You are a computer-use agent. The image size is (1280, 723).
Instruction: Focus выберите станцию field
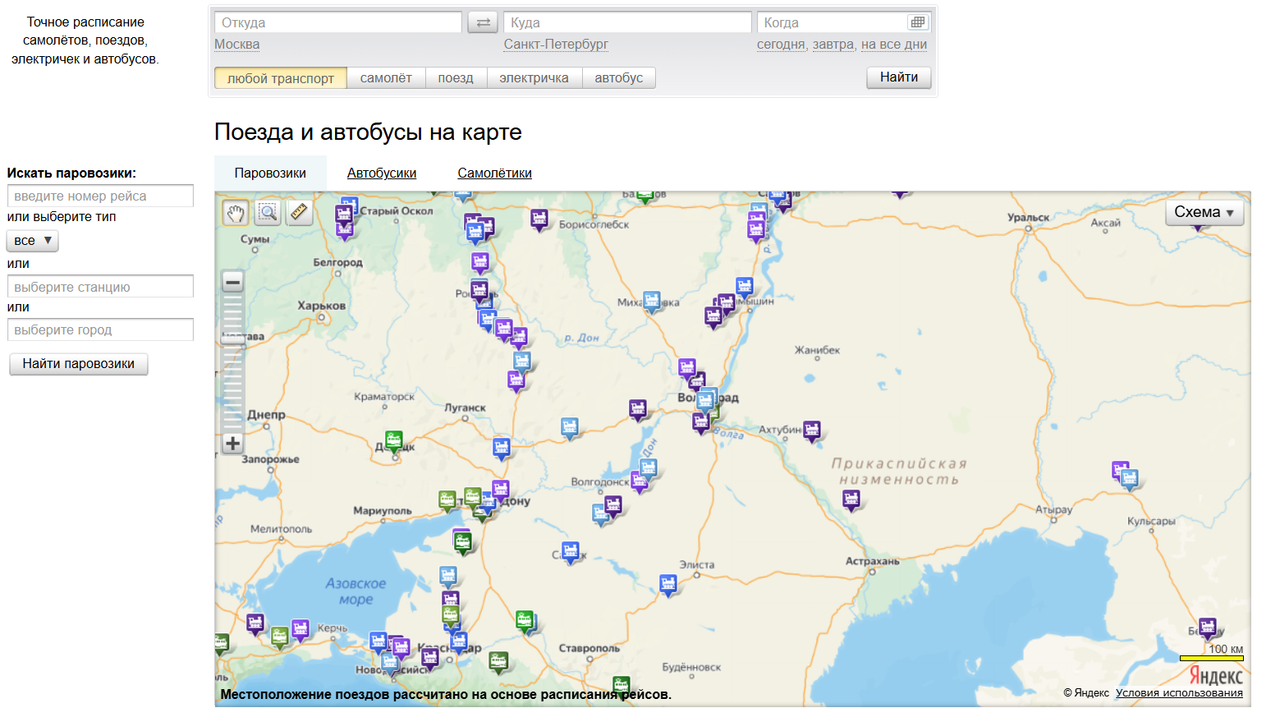tap(100, 287)
